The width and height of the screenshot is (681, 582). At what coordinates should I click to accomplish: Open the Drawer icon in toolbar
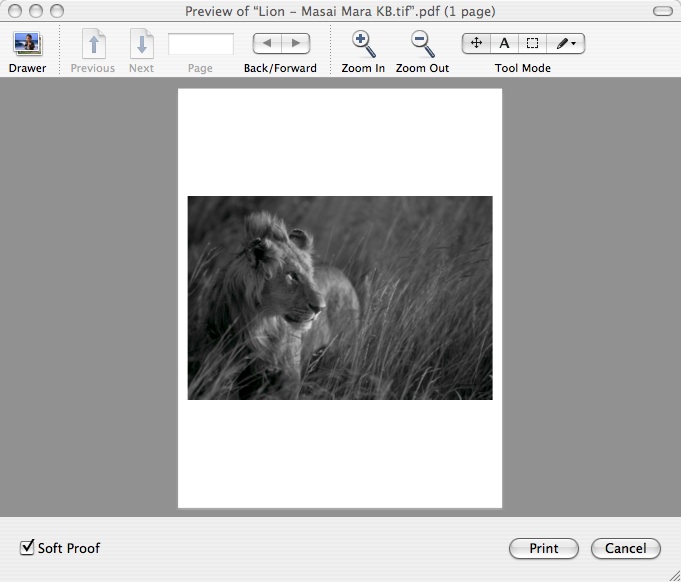(27, 45)
